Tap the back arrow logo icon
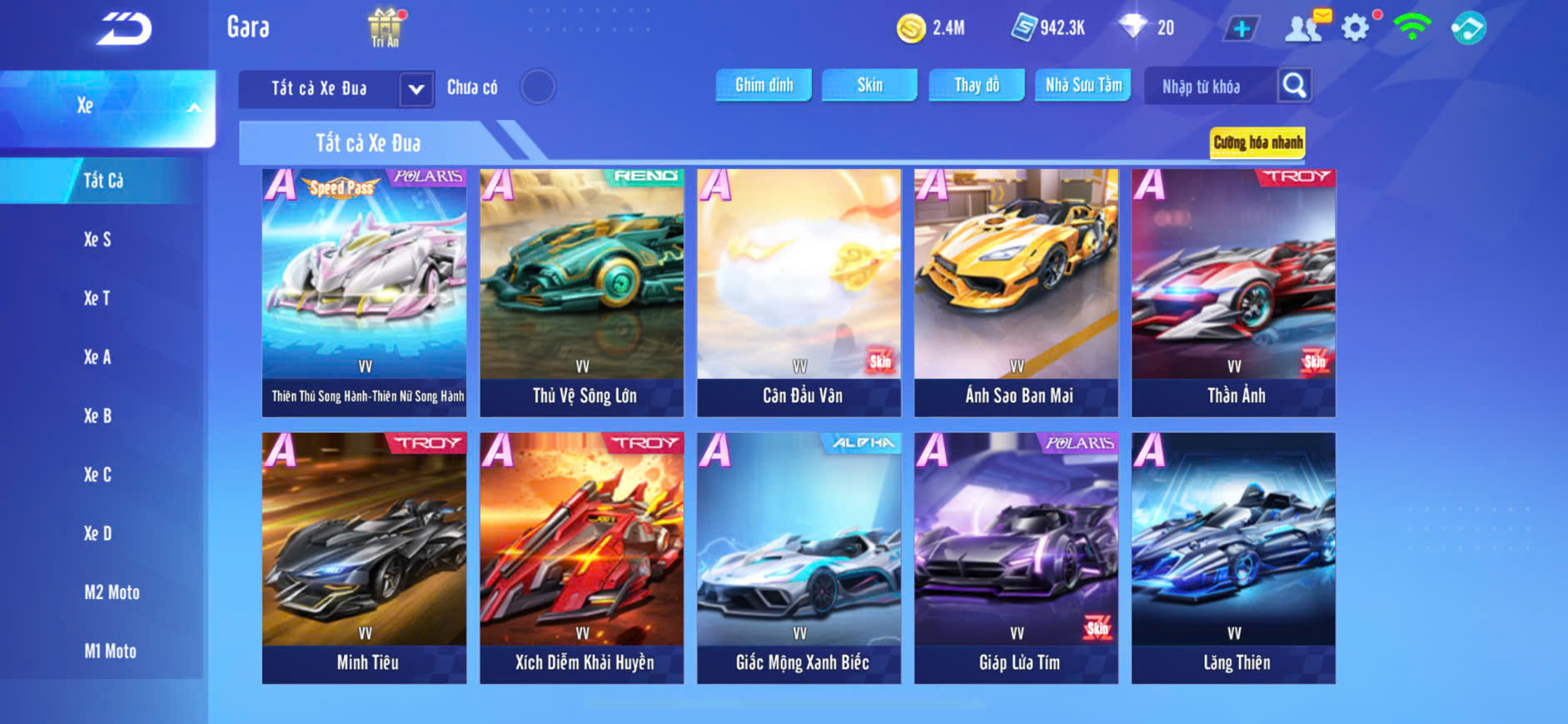 [x=124, y=28]
